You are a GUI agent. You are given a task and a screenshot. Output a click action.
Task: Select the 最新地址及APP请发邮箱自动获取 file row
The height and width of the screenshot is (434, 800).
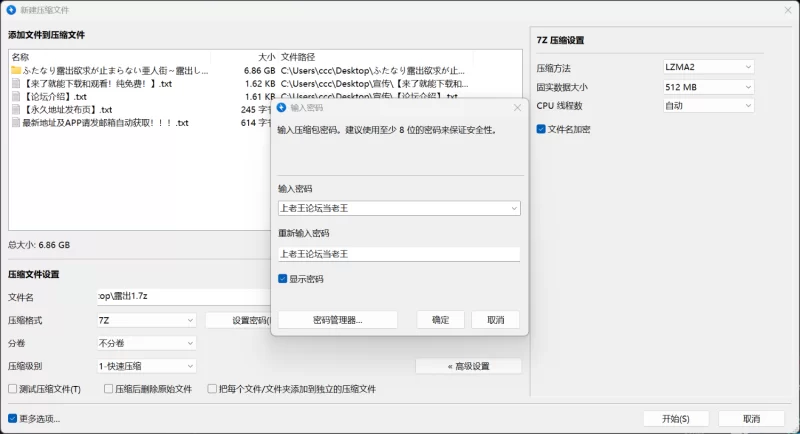tap(141, 123)
